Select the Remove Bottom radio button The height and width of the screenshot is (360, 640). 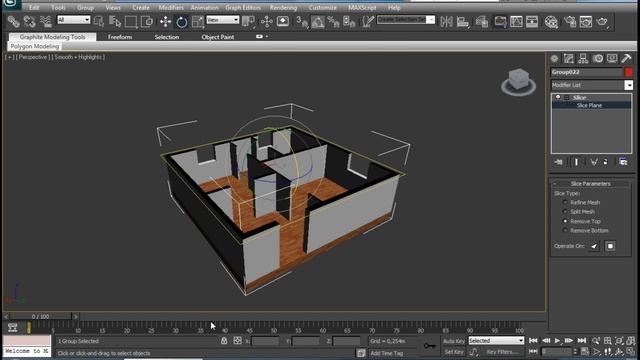565,230
